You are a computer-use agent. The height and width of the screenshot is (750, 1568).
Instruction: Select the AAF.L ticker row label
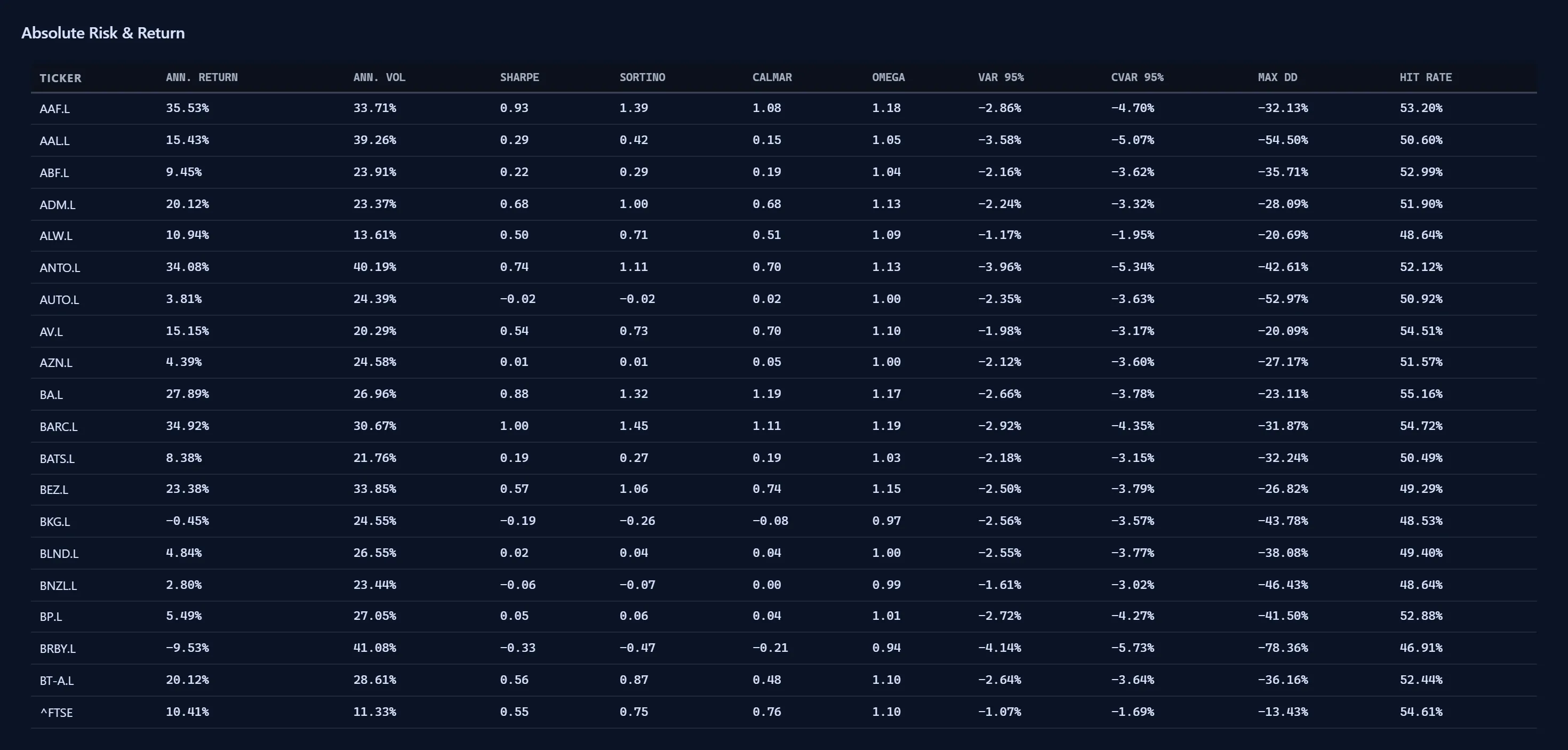55,109
